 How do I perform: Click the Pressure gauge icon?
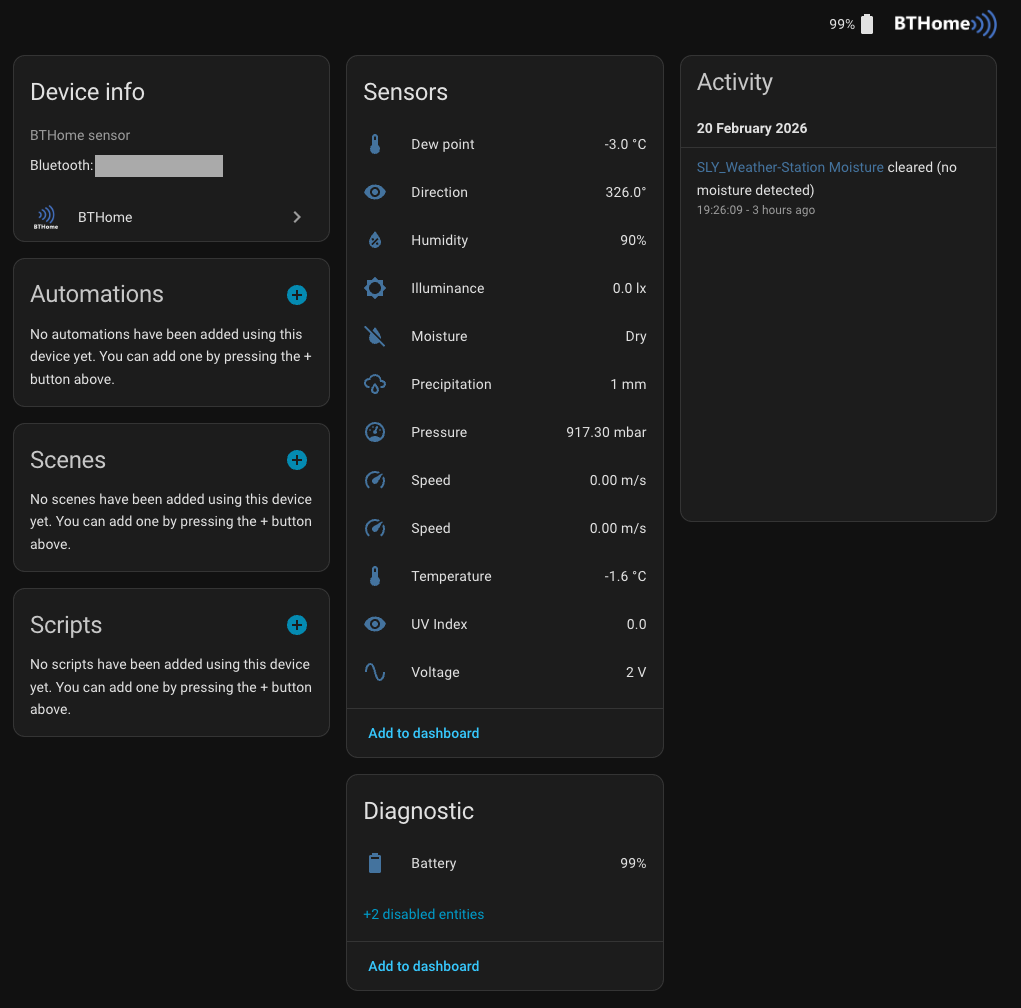pos(375,432)
